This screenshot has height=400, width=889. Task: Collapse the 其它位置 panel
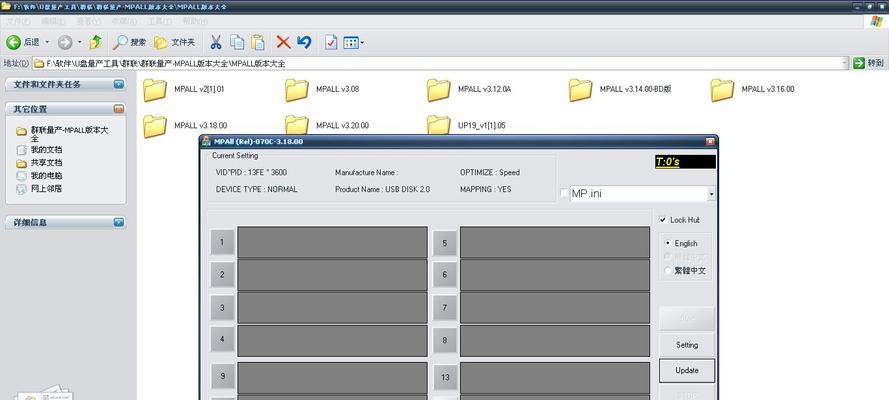click(x=118, y=109)
